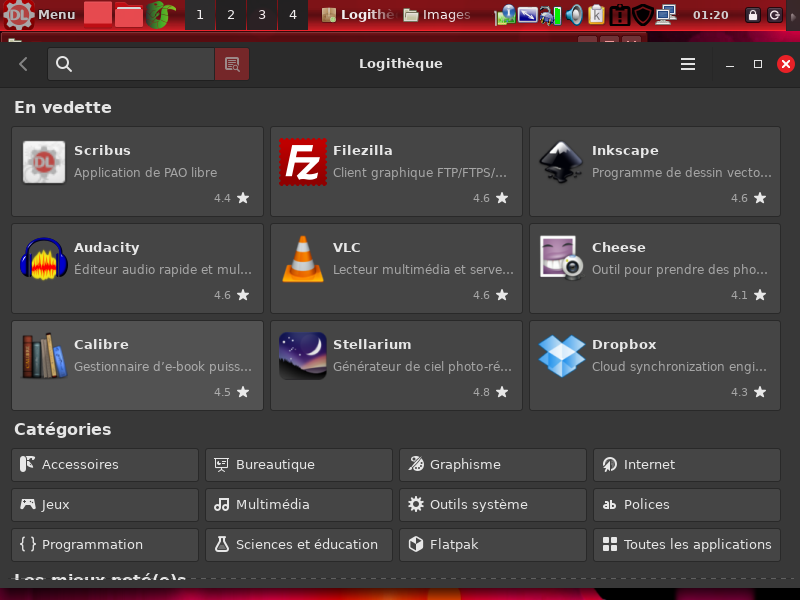Click the Inkscape application icon
The width and height of the screenshot is (800, 600).
click(562, 162)
